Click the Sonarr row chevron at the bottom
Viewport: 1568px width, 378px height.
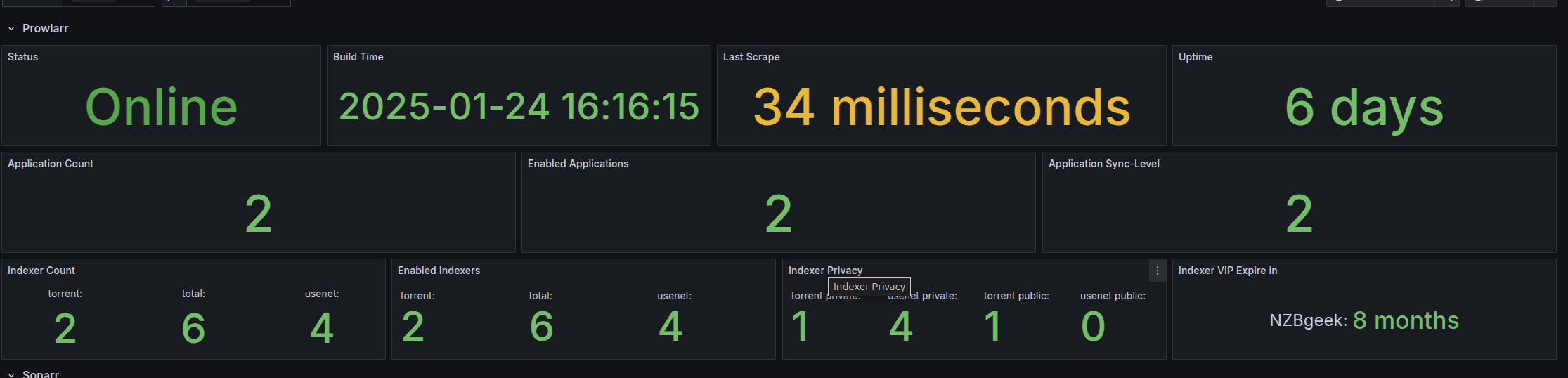pos(11,374)
